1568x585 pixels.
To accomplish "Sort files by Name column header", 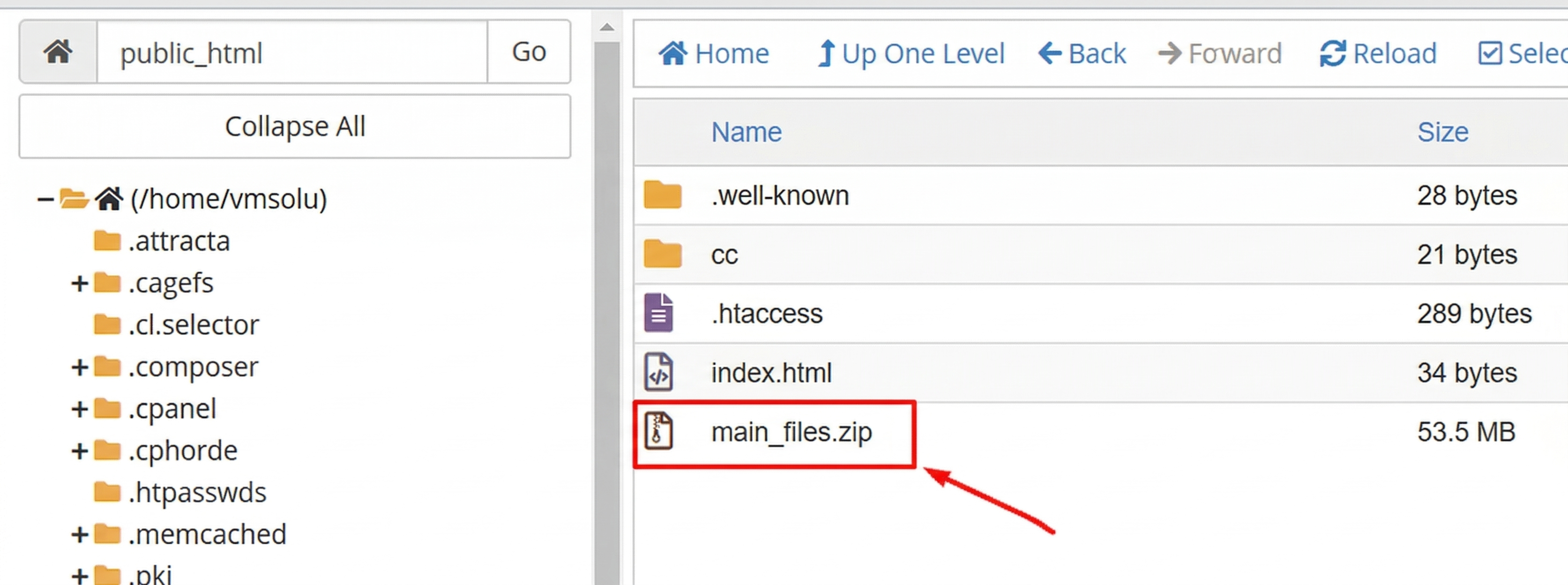I will coord(746,132).
